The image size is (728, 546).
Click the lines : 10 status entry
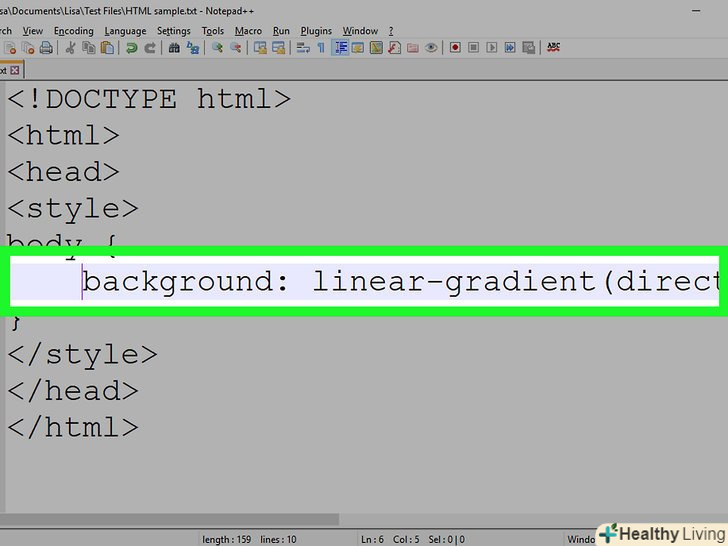278,540
